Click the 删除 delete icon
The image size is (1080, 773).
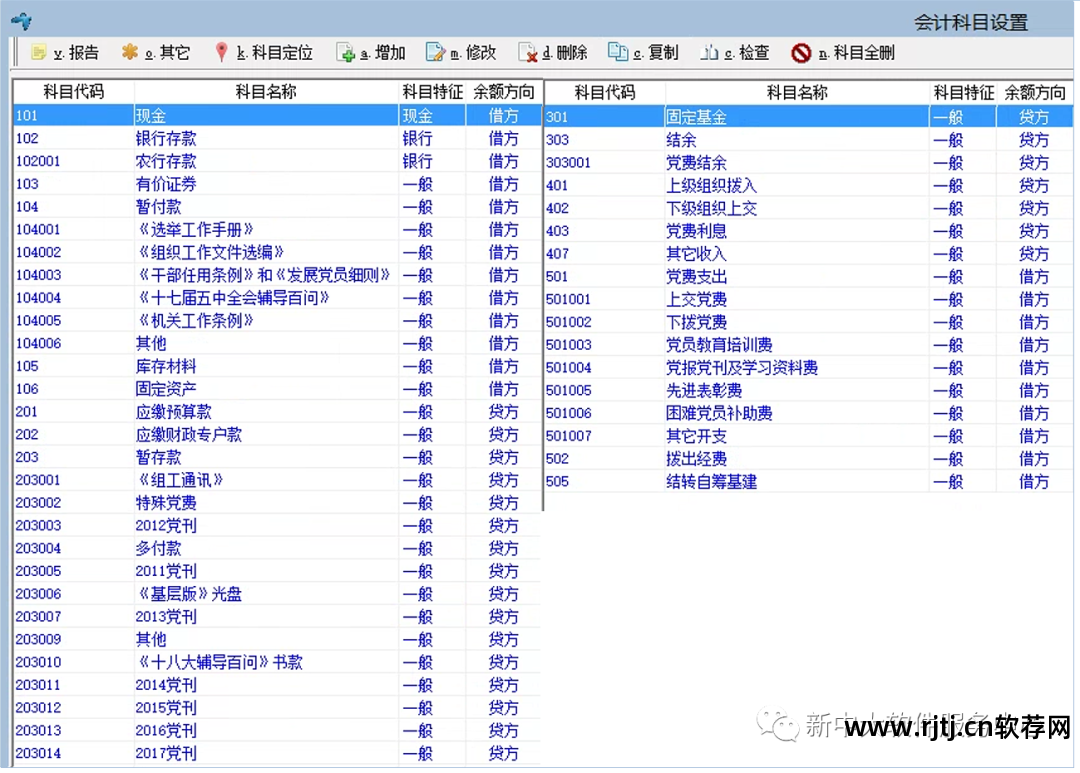click(x=552, y=53)
